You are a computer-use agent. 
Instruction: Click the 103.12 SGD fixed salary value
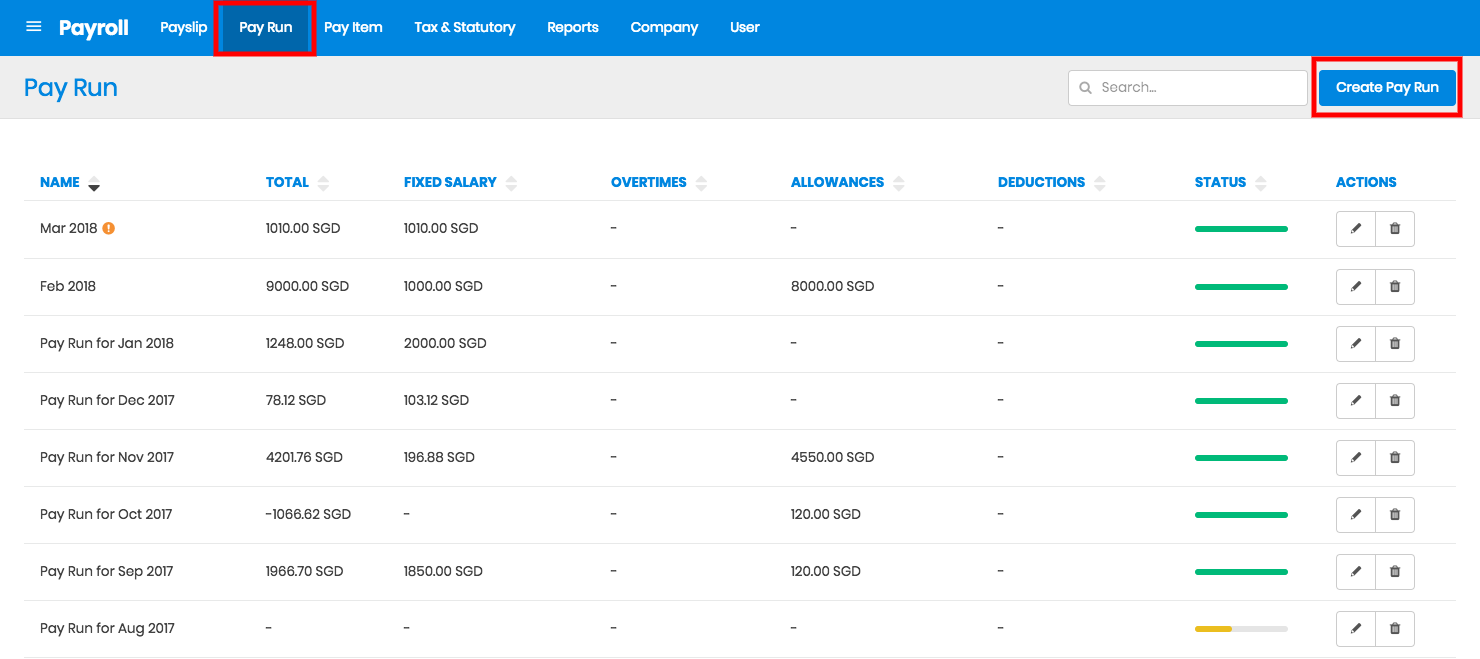[436, 400]
